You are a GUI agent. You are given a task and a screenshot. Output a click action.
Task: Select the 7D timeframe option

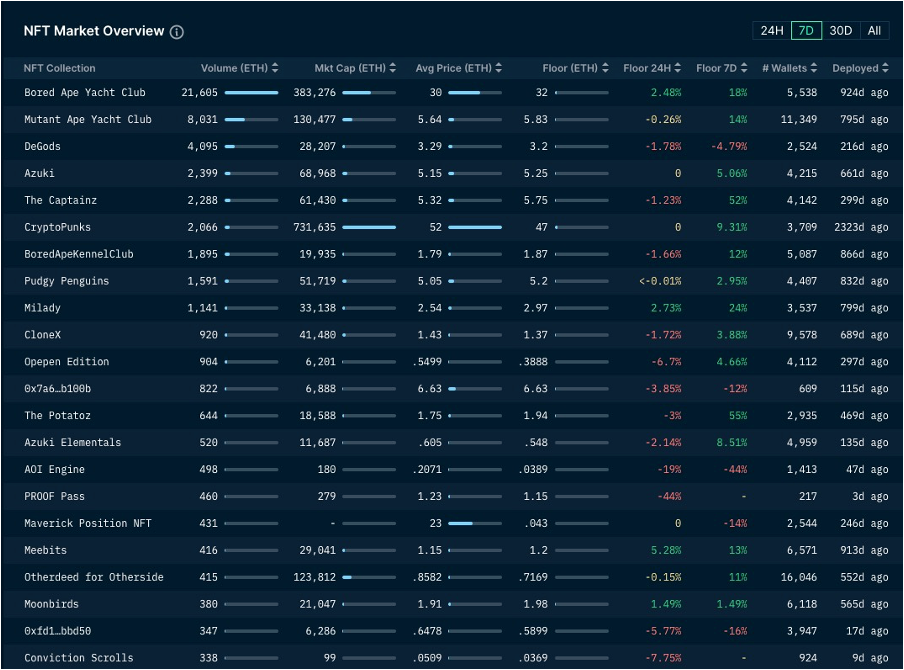[x=805, y=31]
